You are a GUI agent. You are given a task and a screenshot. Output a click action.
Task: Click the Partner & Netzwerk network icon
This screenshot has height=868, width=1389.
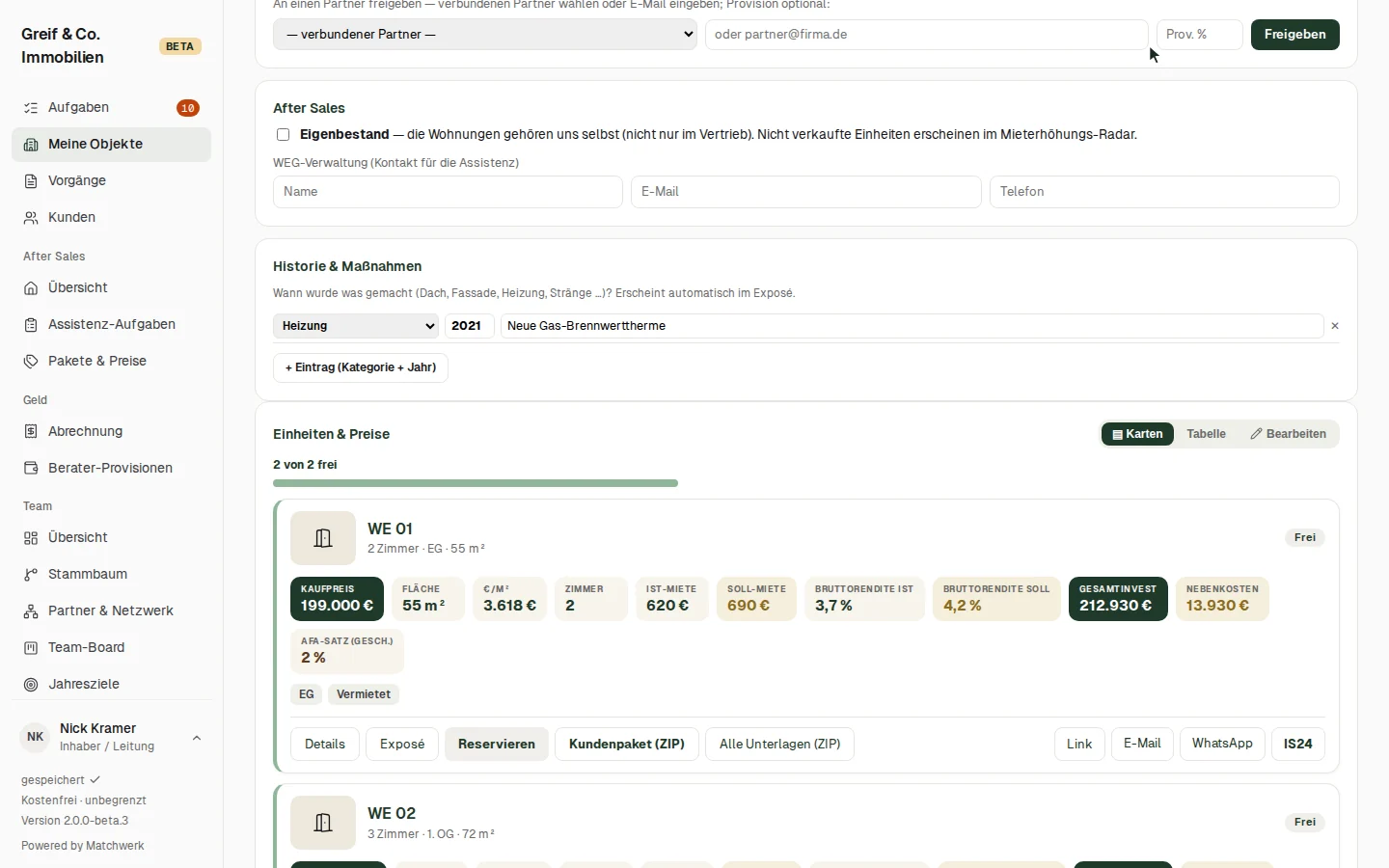[31, 611]
